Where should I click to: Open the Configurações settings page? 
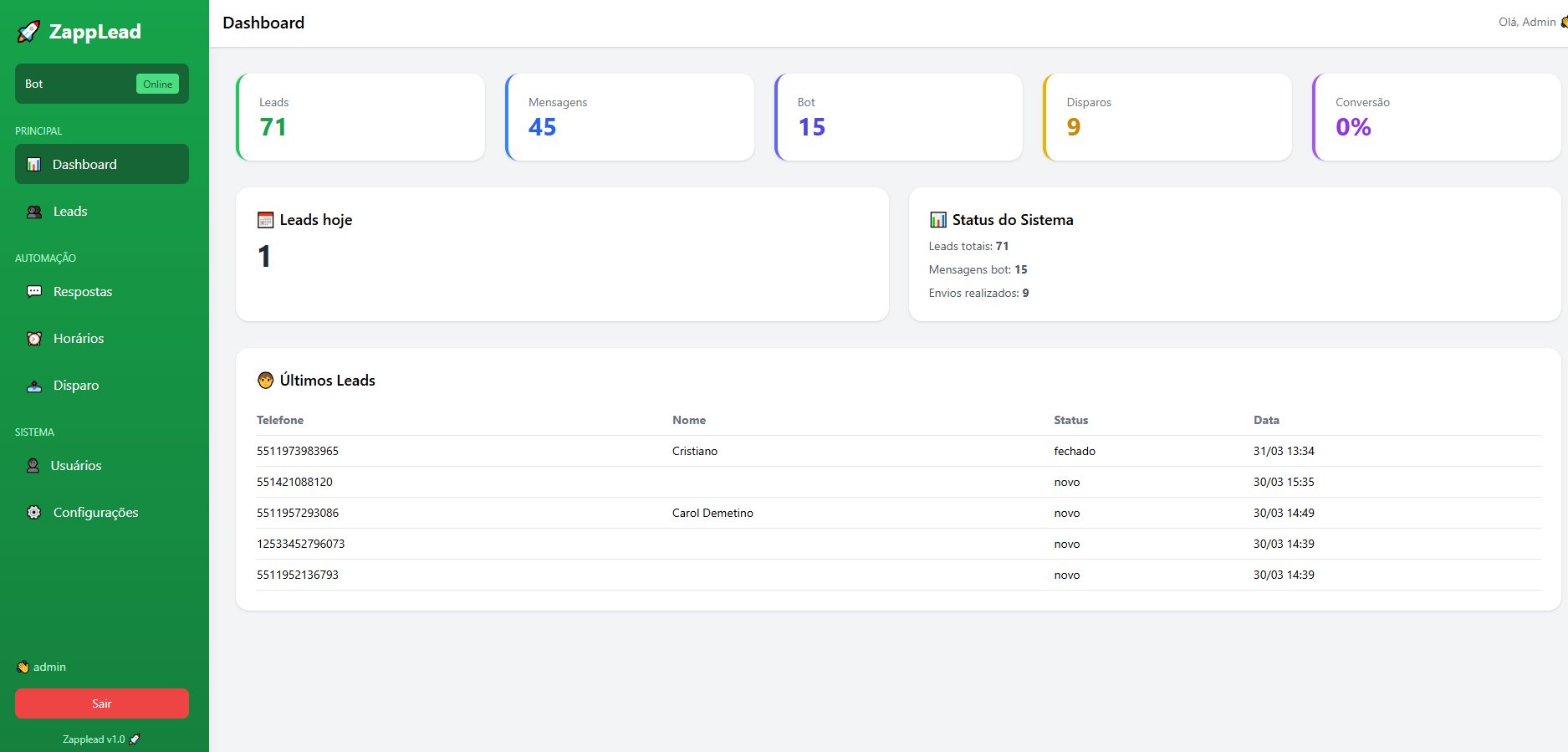point(95,513)
